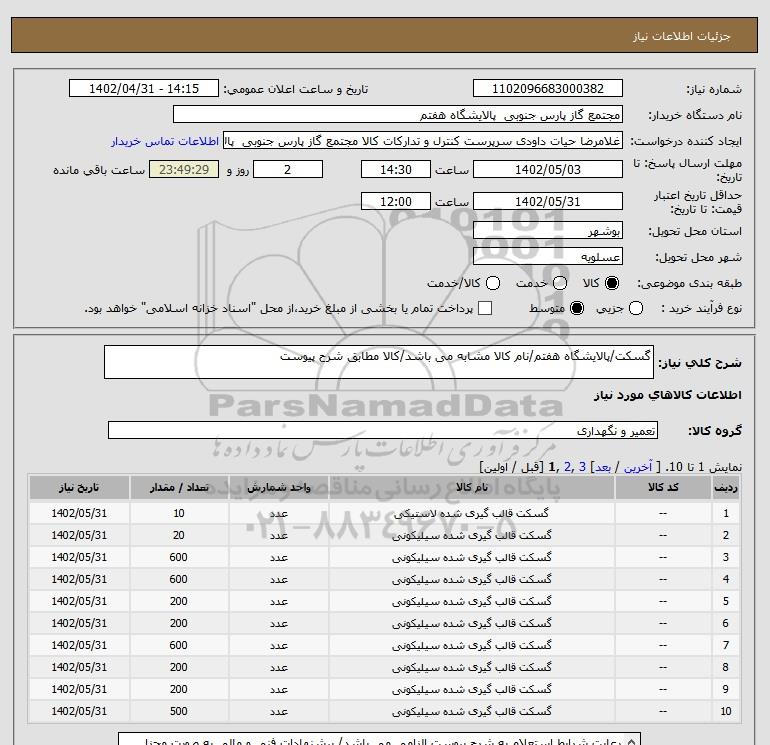Click the تاریخ نیاز column header

(x=79, y=487)
